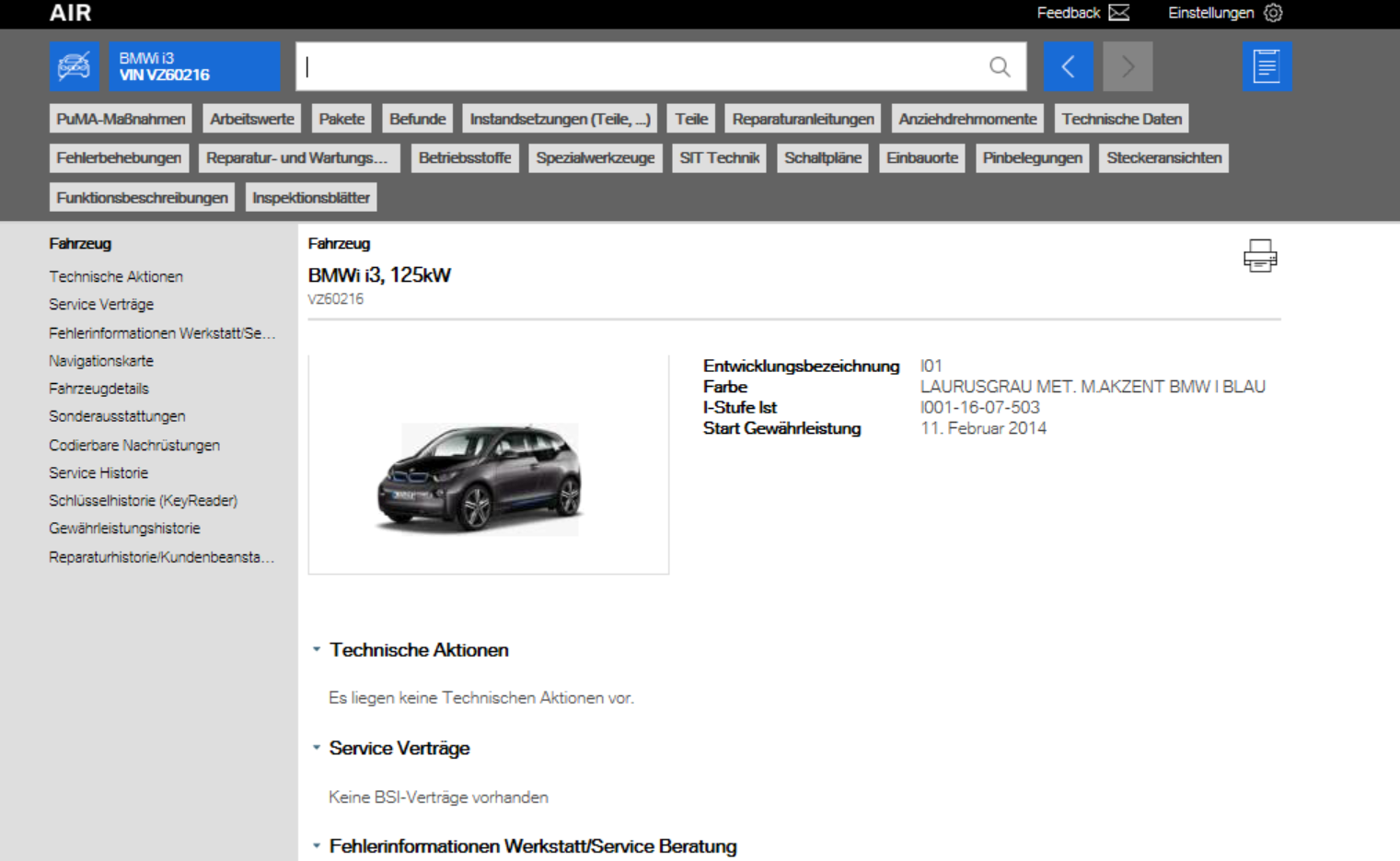Open the document list icon button

[x=1267, y=66]
